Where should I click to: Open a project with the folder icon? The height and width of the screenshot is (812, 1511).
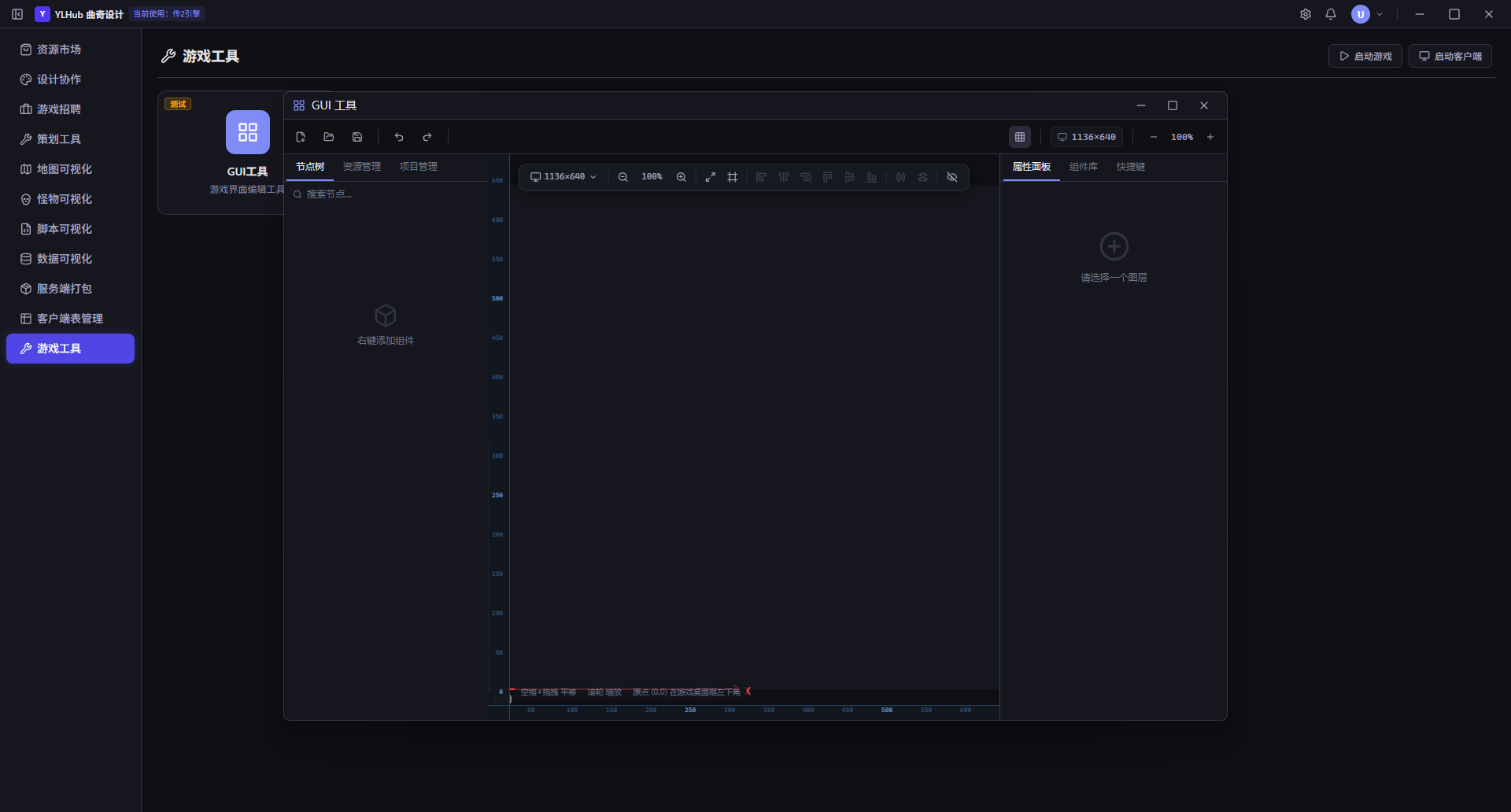point(329,137)
